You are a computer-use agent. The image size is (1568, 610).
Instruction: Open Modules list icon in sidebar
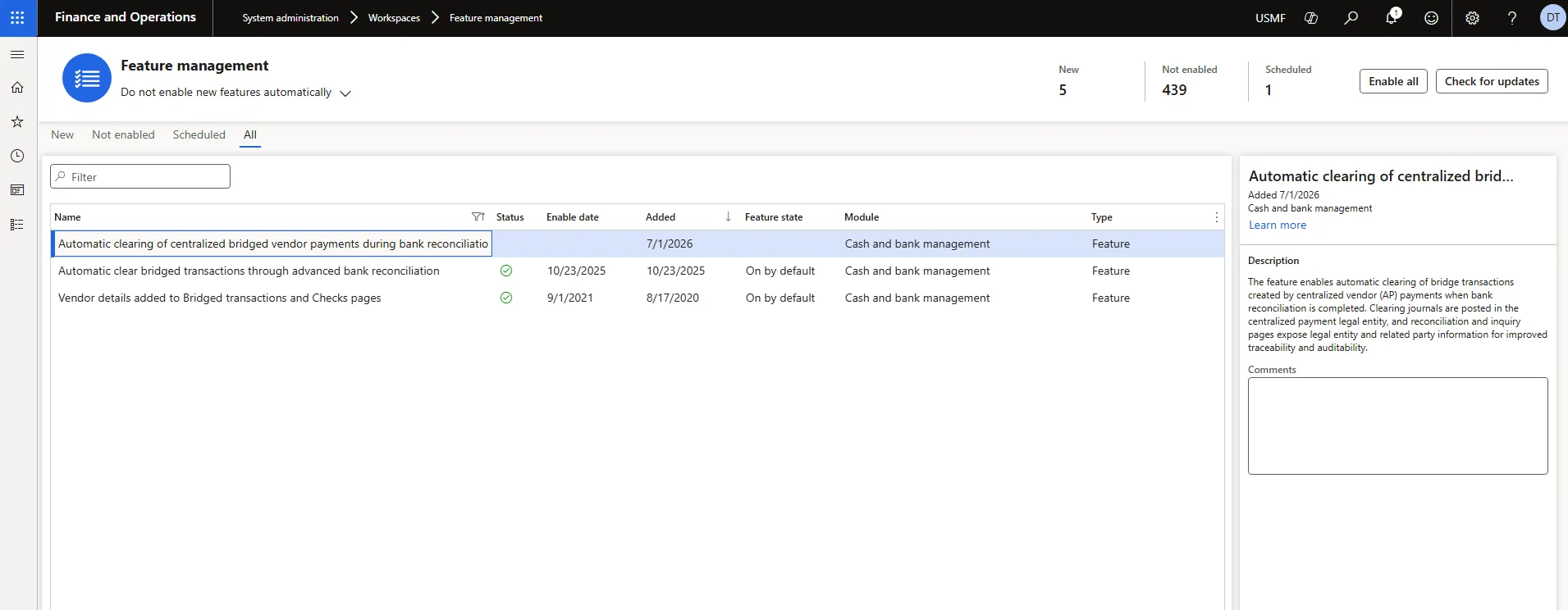(x=17, y=225)
